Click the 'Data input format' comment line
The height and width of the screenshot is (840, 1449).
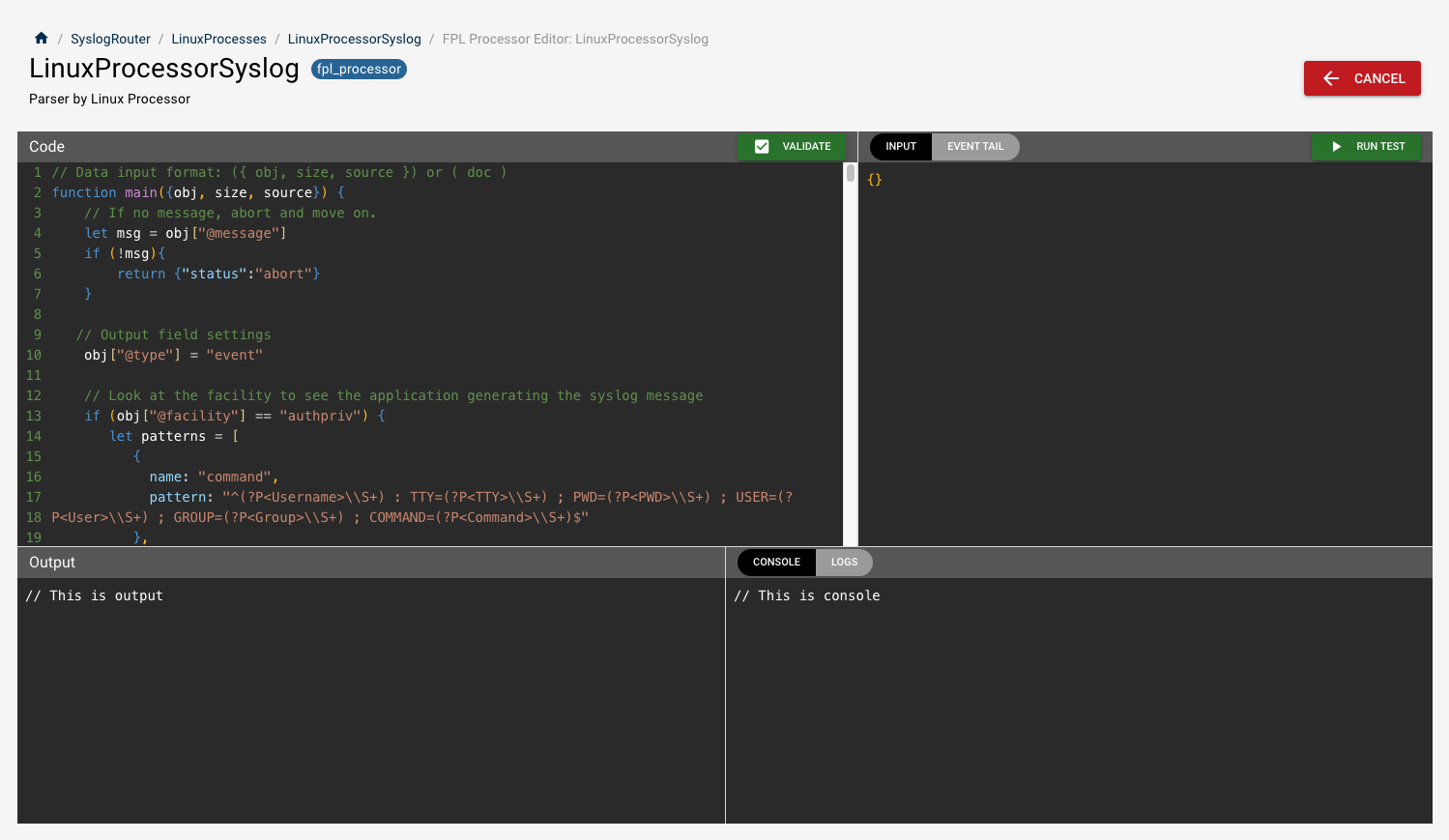[279, 173]
